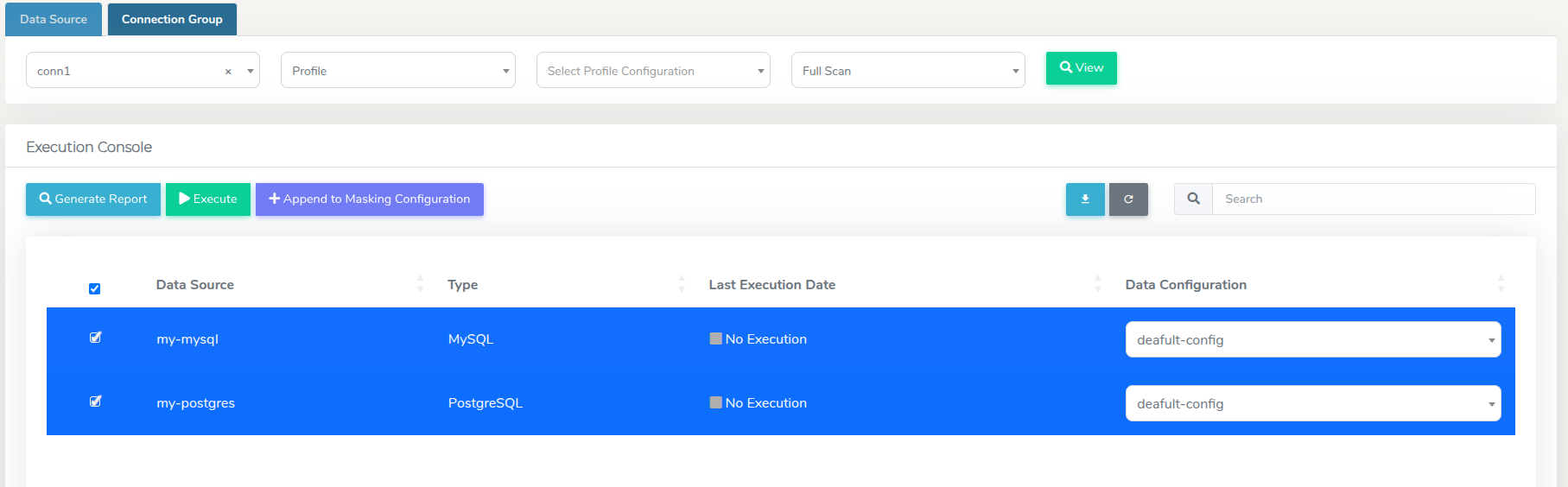Select the Connection Group tab
Viewport: 1568px width, 487px height.
[172, 19]
